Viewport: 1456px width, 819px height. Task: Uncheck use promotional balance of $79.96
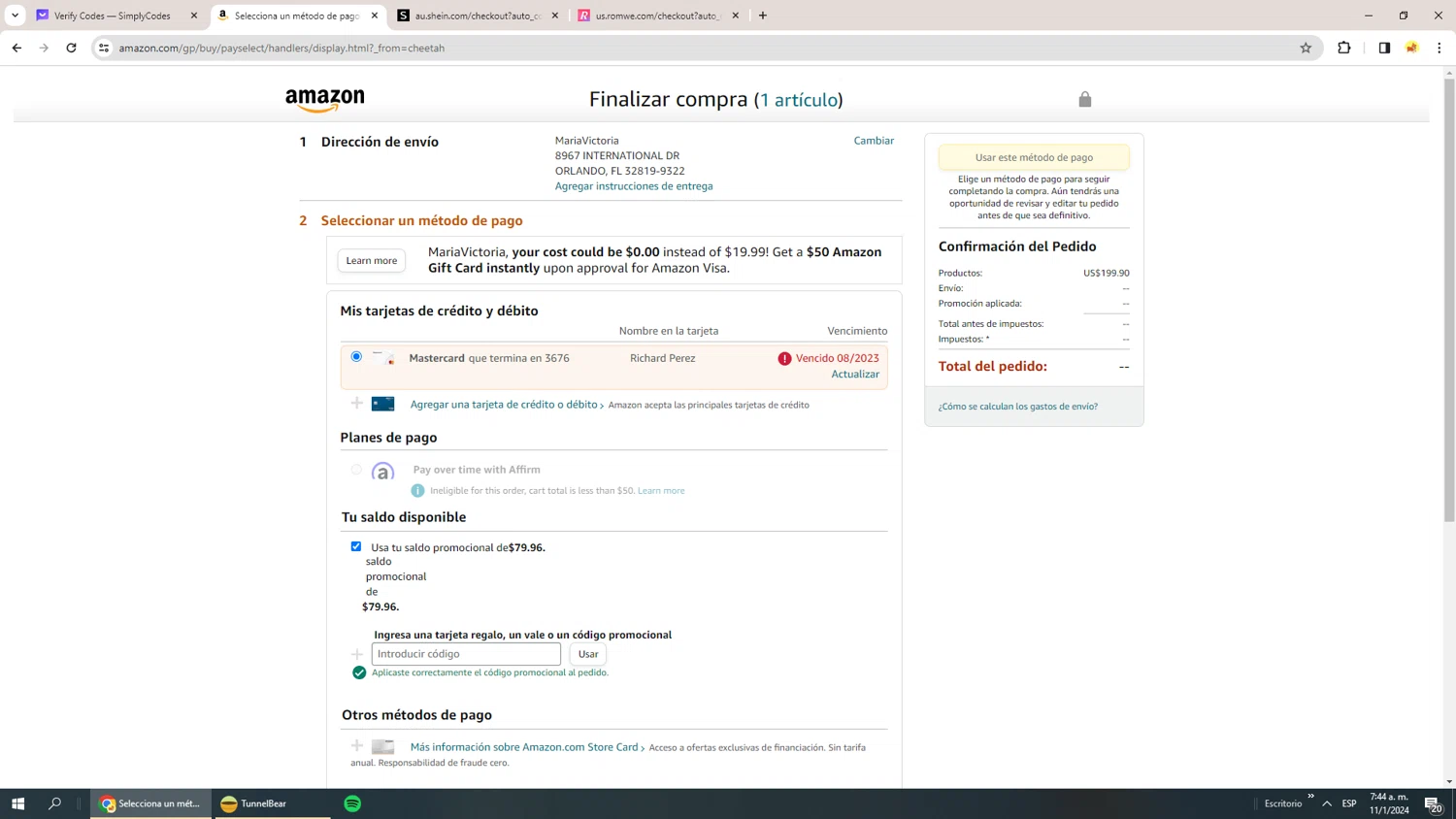click(x=356, y=546)
